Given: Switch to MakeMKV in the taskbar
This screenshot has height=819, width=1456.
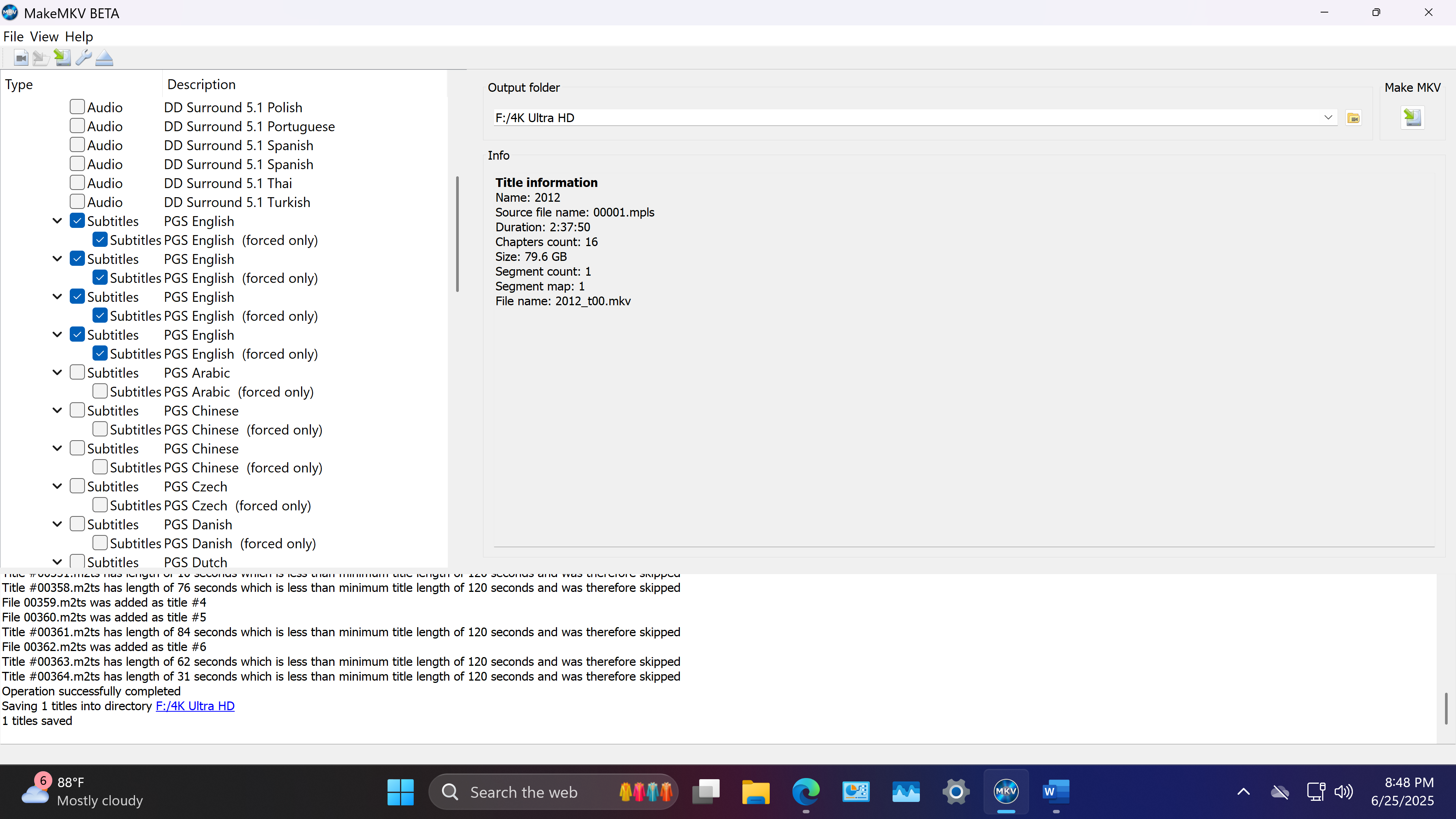Looking at the screenshot, I should (1006, 792).
